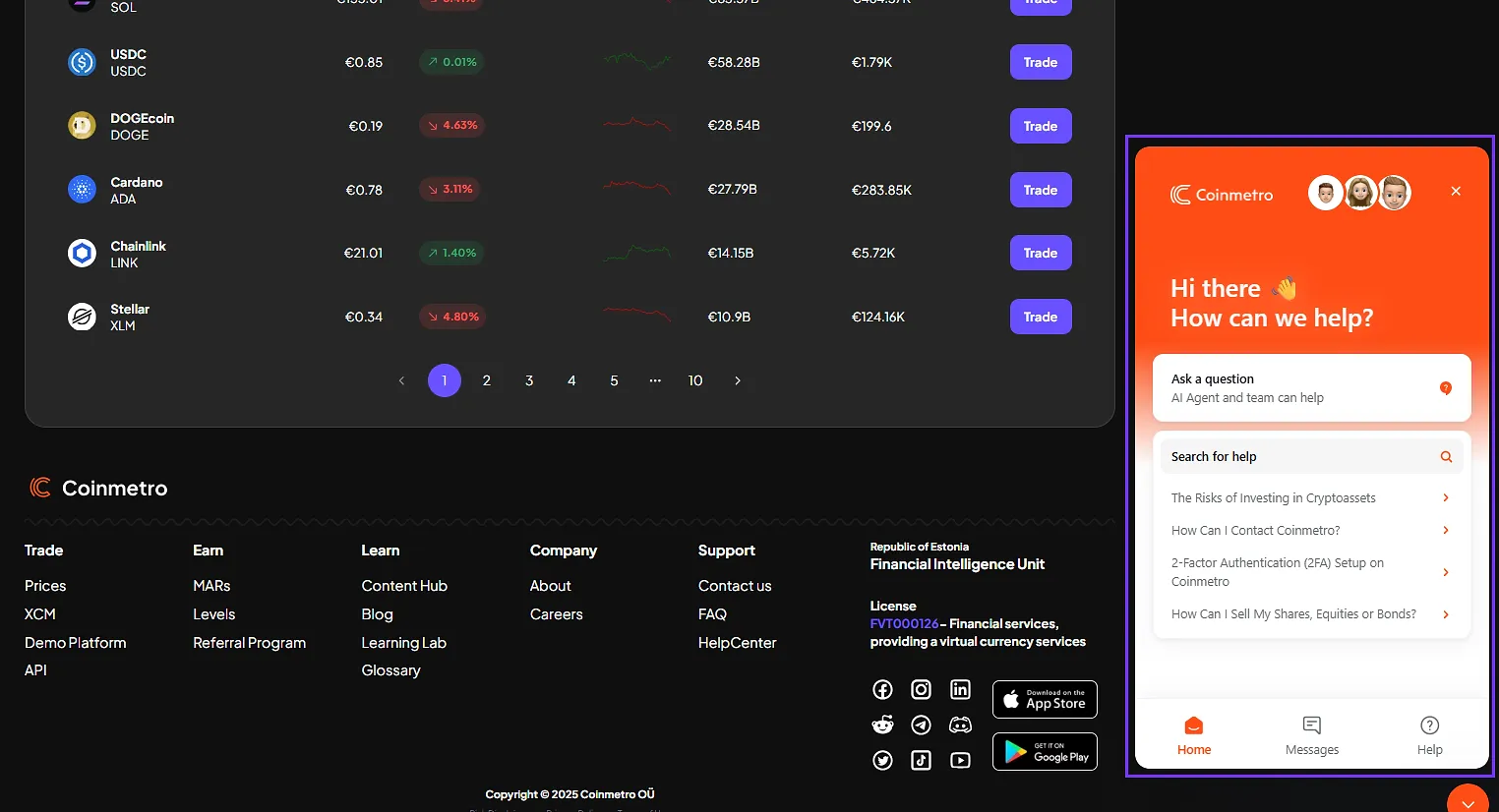
Task: Go to next page arrow
Action: point(738,380)
